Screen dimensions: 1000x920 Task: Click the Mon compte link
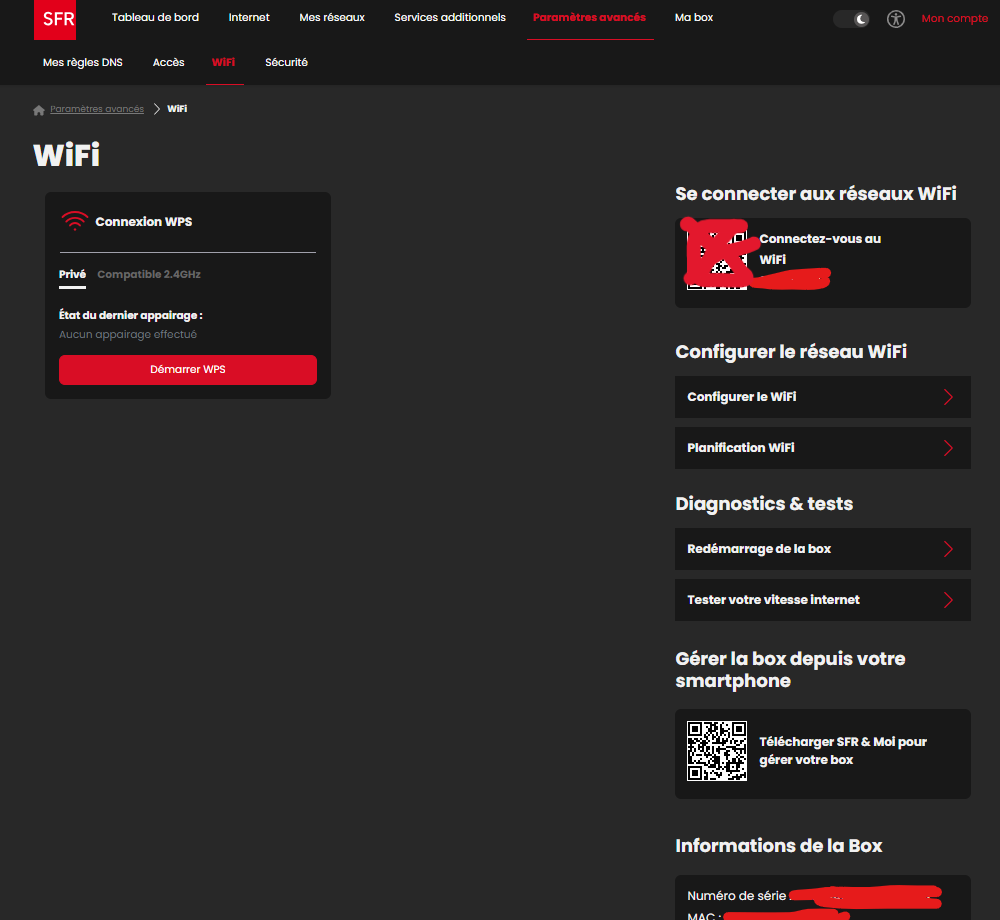pos(954,19)
